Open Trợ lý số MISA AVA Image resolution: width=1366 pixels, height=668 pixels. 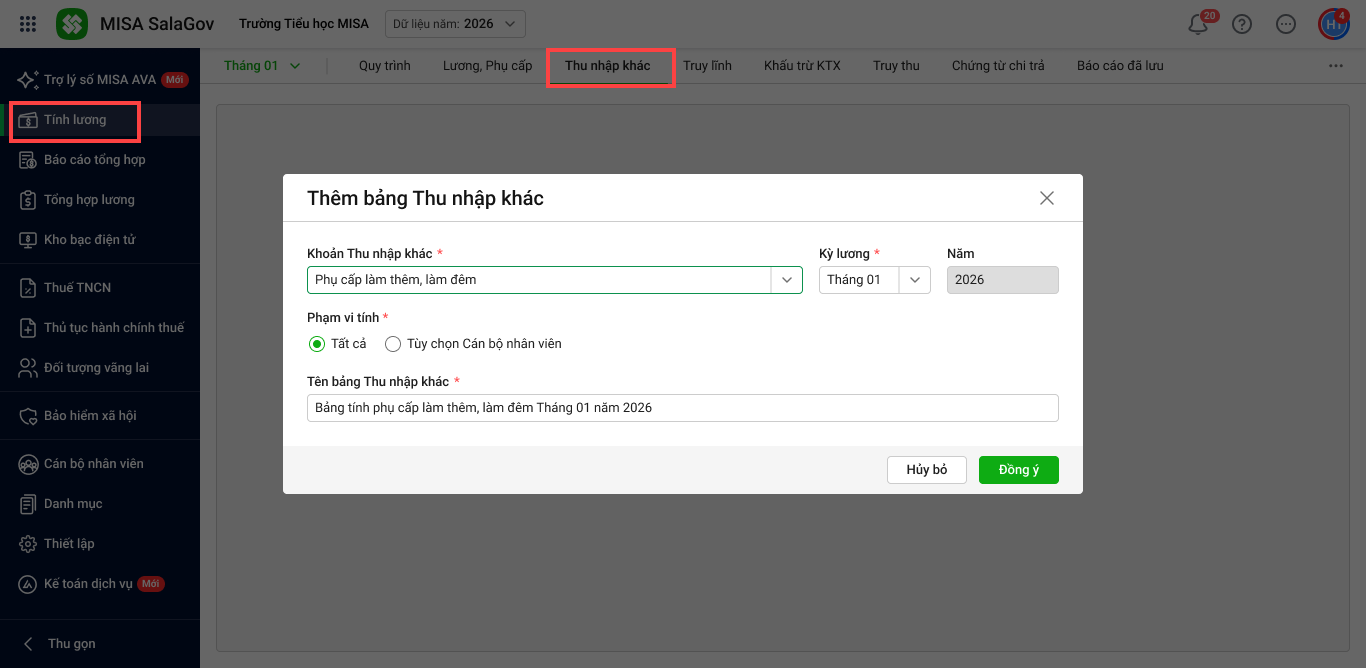pyautogui.click(x=99, y=80)
